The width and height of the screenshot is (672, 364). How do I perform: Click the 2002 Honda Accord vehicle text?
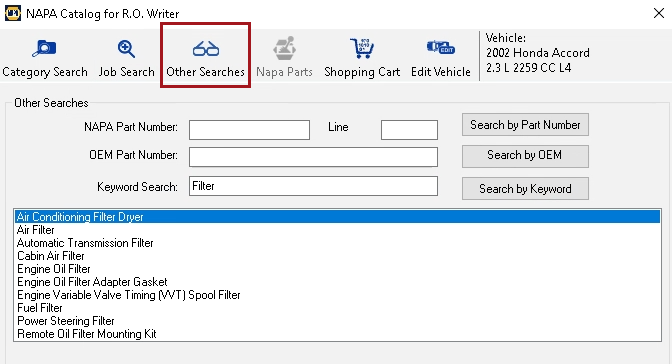[x=538, y=53]
